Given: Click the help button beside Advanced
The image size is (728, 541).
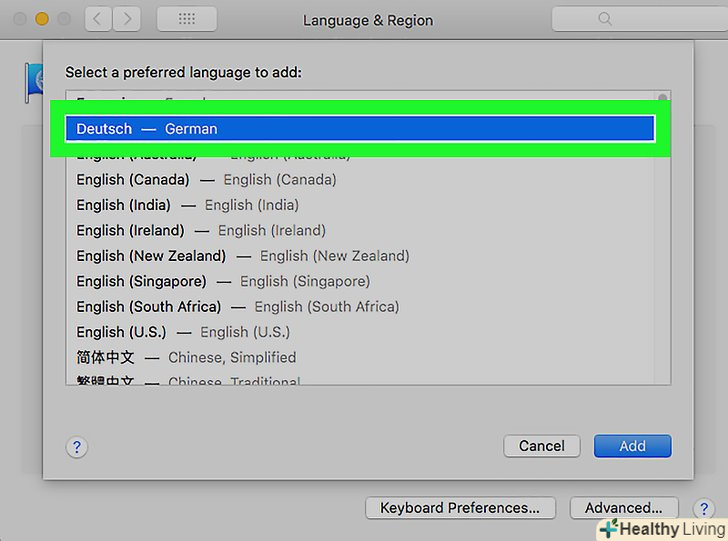Looking at the screenshot, I should point(704,508).
